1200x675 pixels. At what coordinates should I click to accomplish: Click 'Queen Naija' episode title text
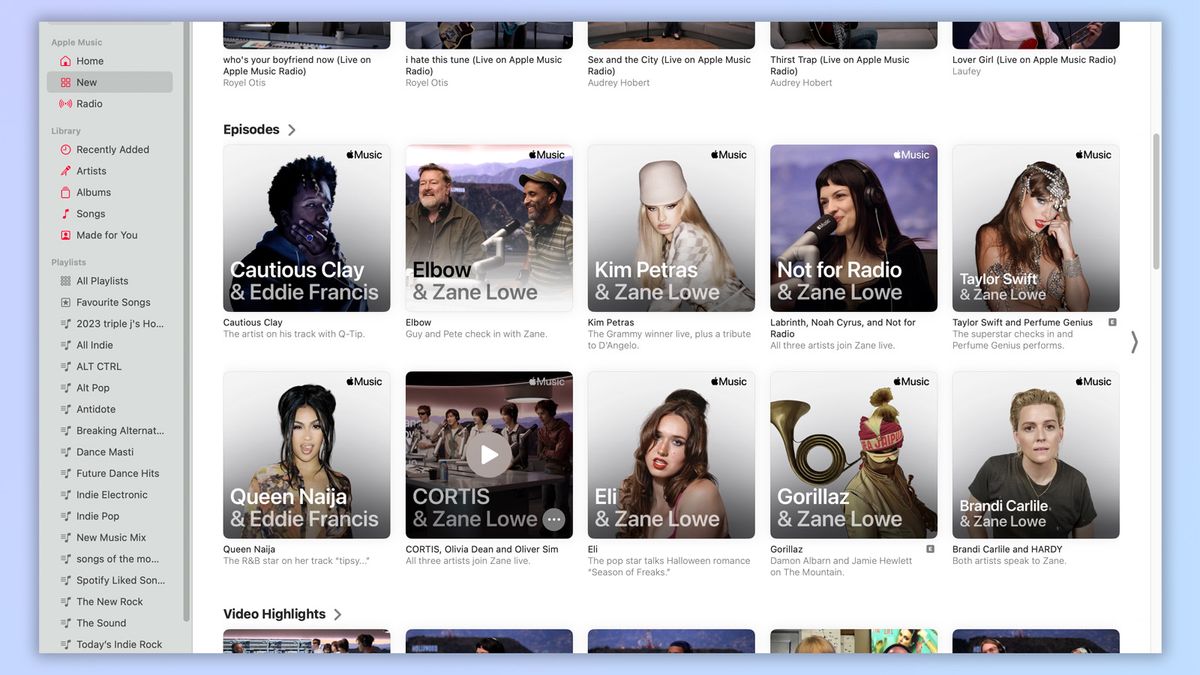point(249,550)
